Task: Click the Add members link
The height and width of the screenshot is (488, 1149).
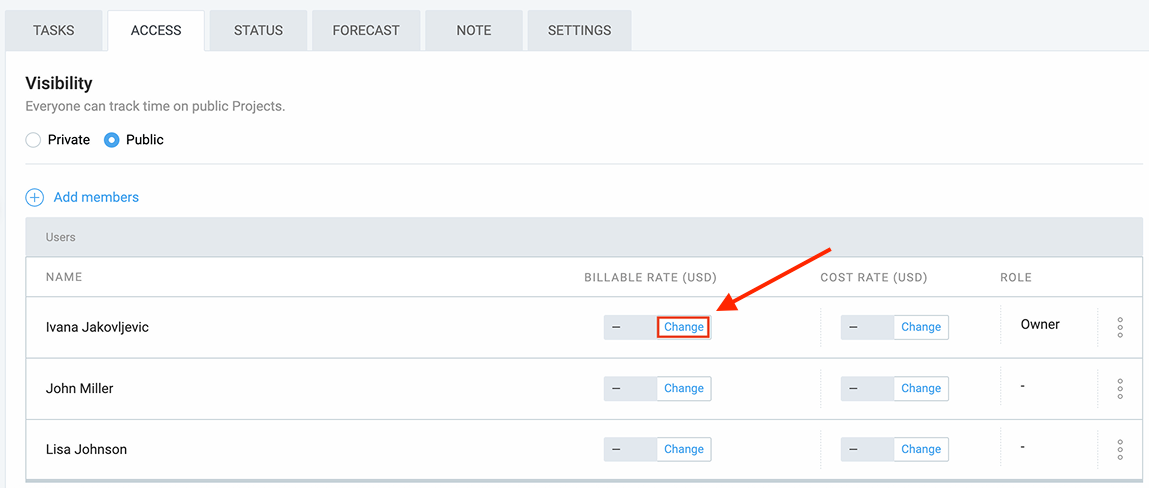Action: tap(96, 198)
